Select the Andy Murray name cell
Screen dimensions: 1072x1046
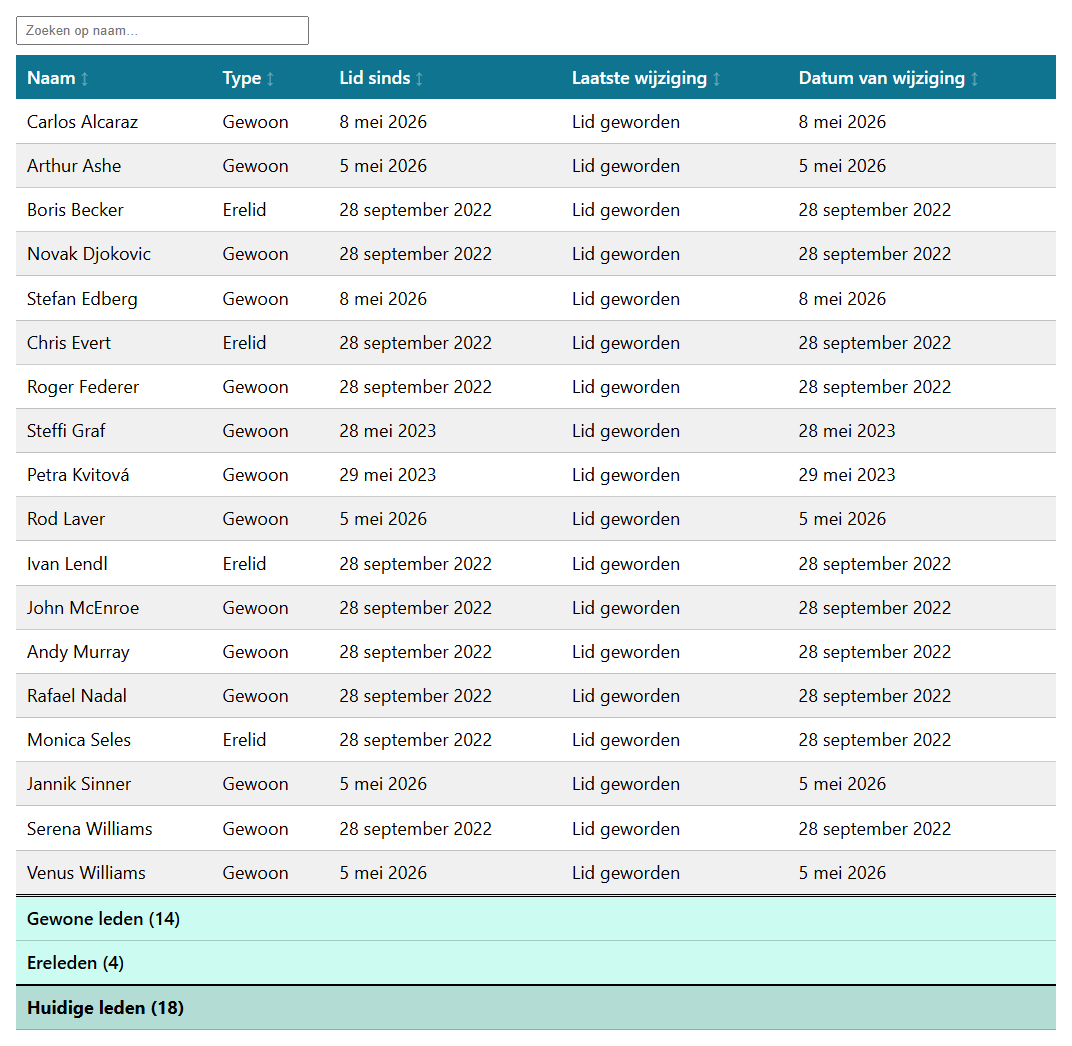[79, 652]
